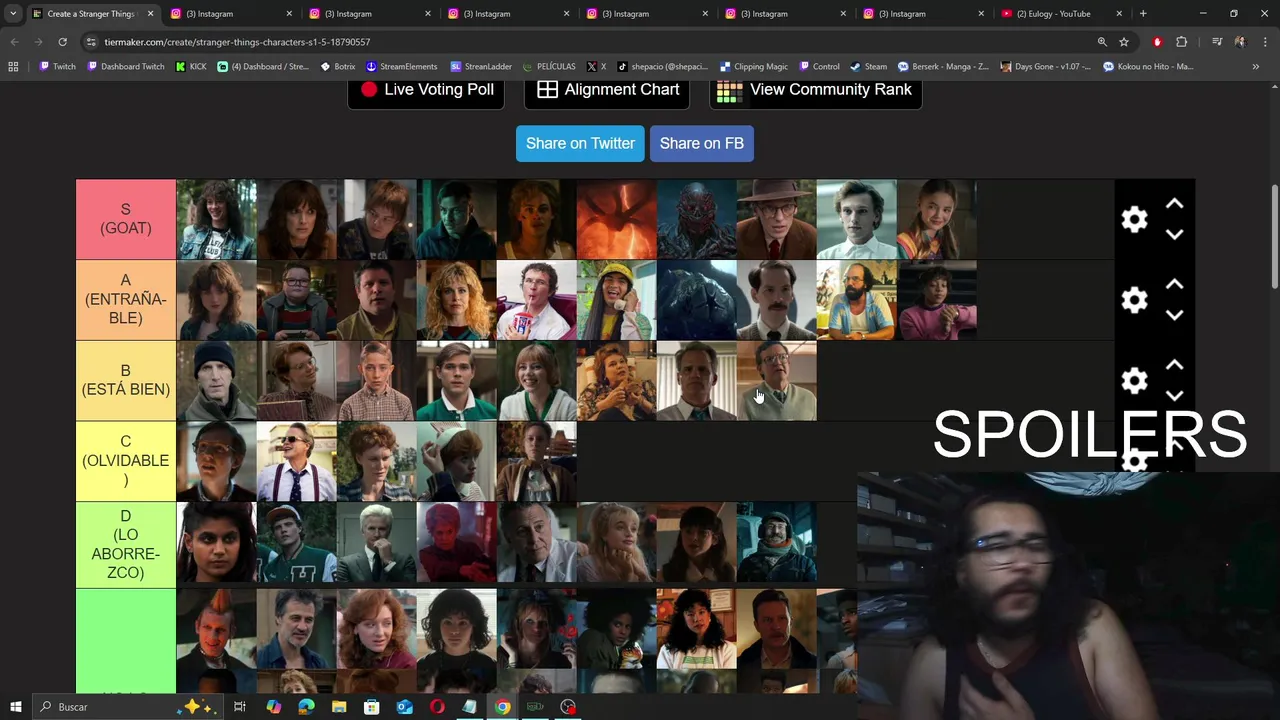Share tier list on FB
This screenshot has height=720, width=1280.
[x=702, y=143]
